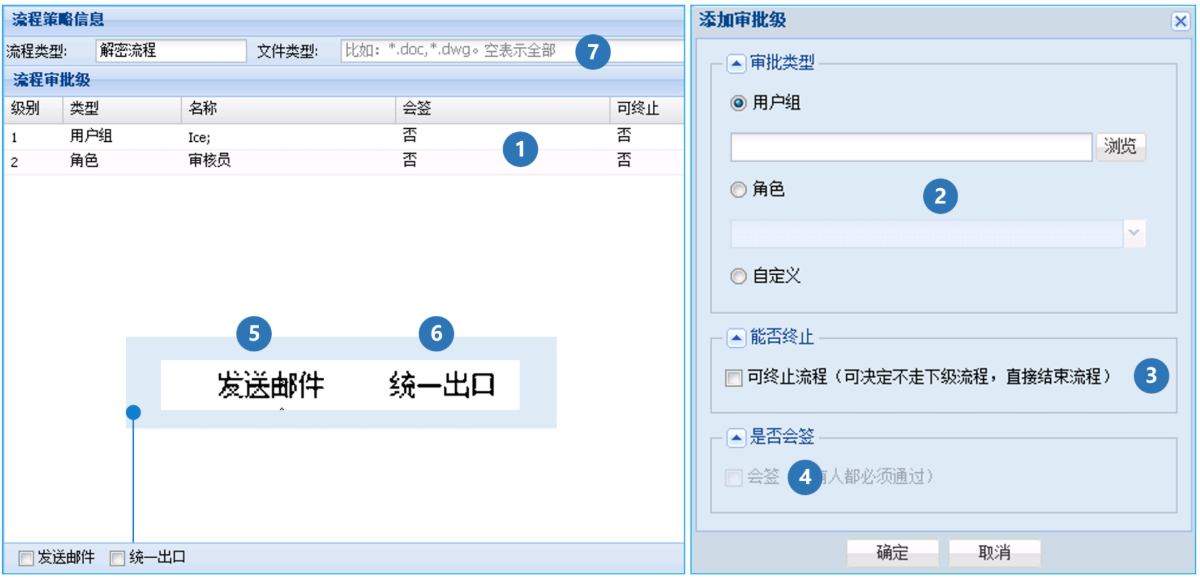Image resolution: width=1200 pixels, height=578 pixels.
Task: Enable the 可终止流程 checkbox
Action: [x=734, y=378]
